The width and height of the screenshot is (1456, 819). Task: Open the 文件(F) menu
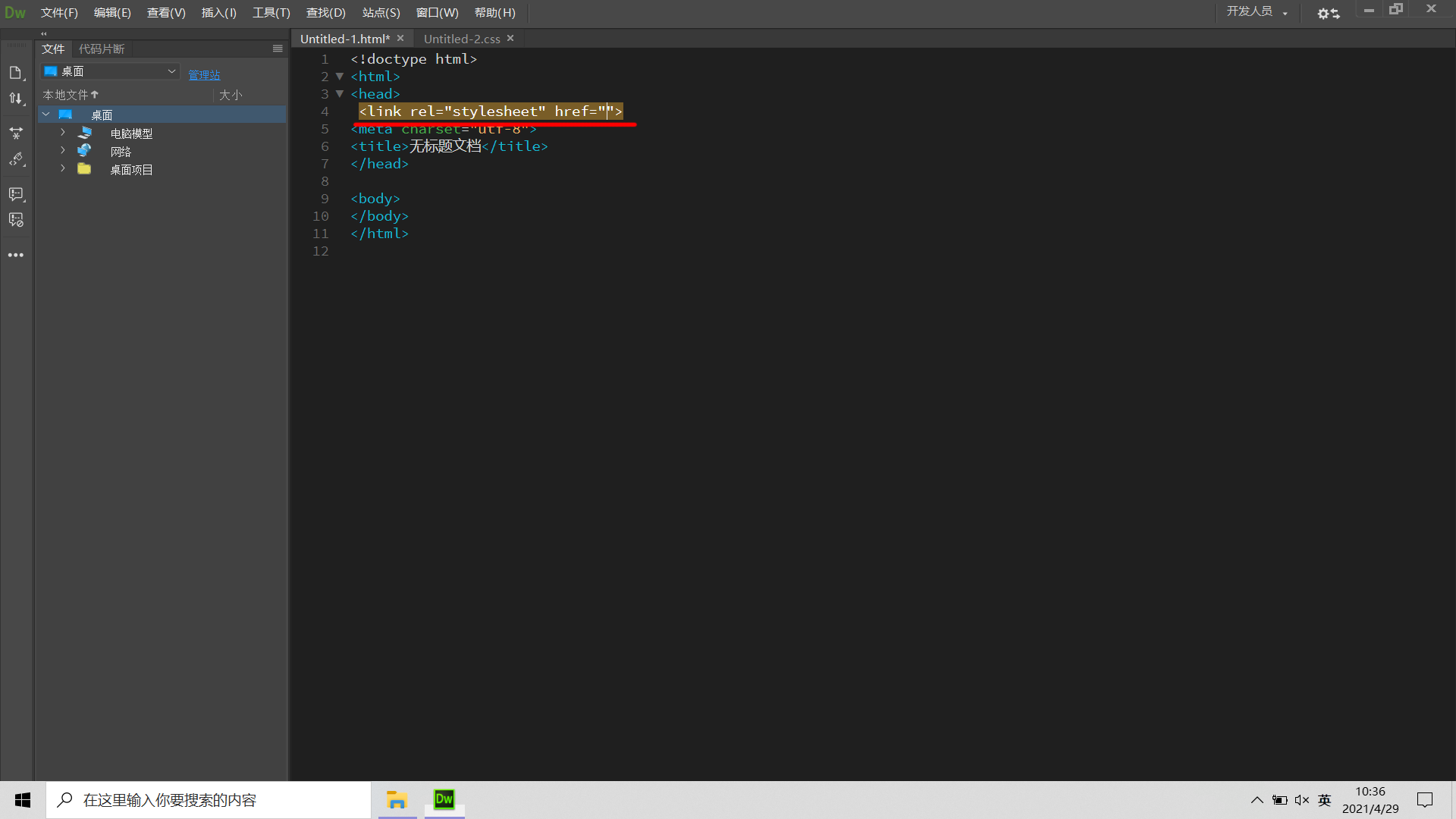pos(59,13)
